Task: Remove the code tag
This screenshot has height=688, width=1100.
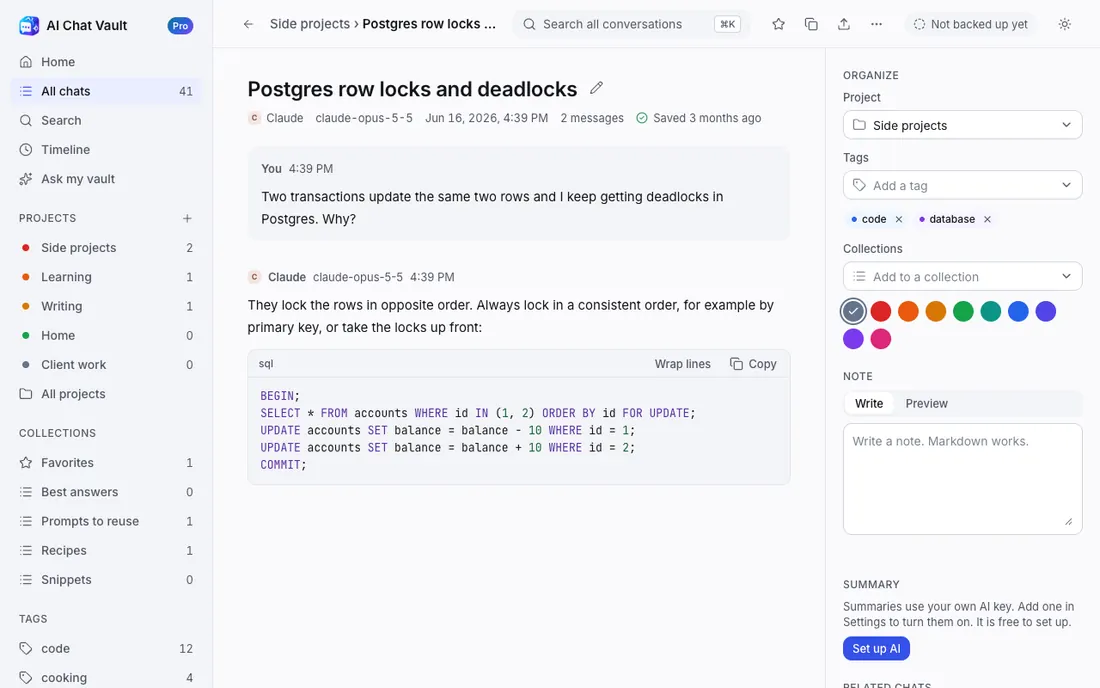Action: [899, 220]
